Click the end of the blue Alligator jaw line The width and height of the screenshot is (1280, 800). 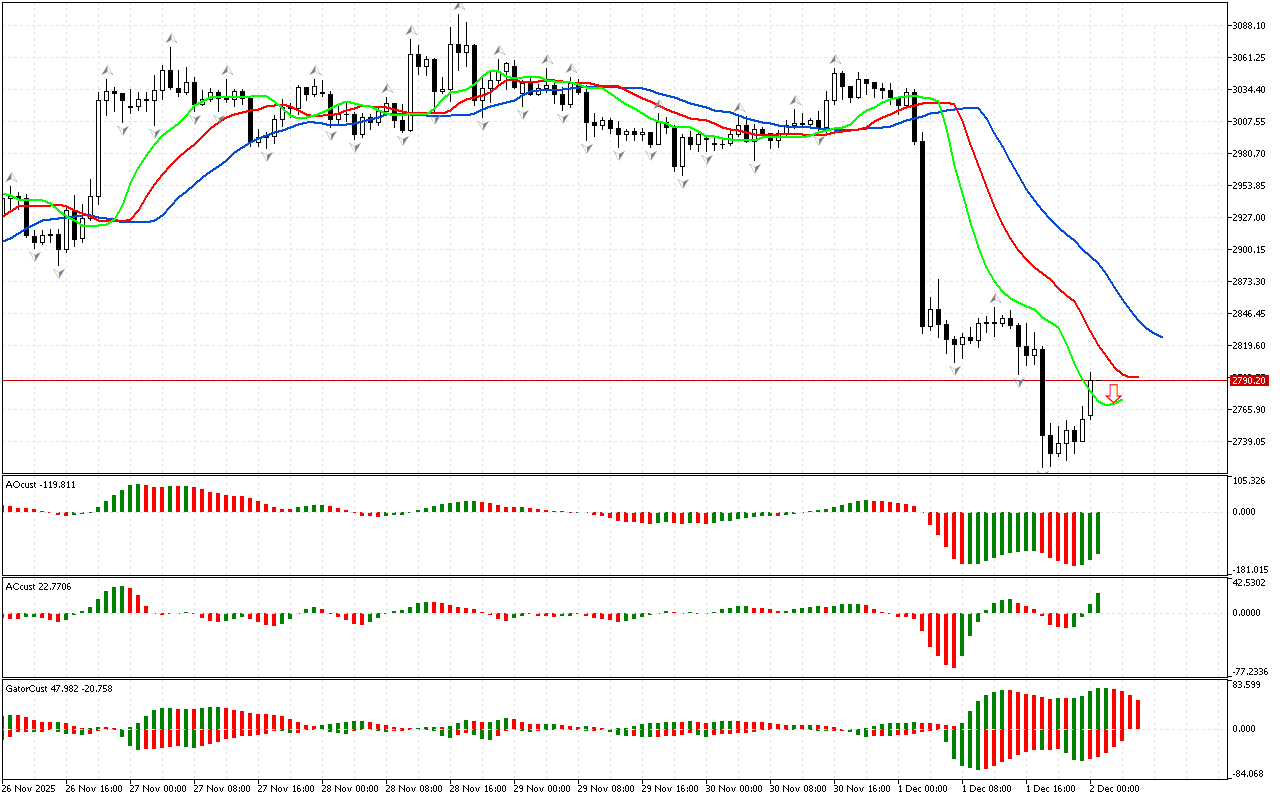click(x=1160, y=337)
